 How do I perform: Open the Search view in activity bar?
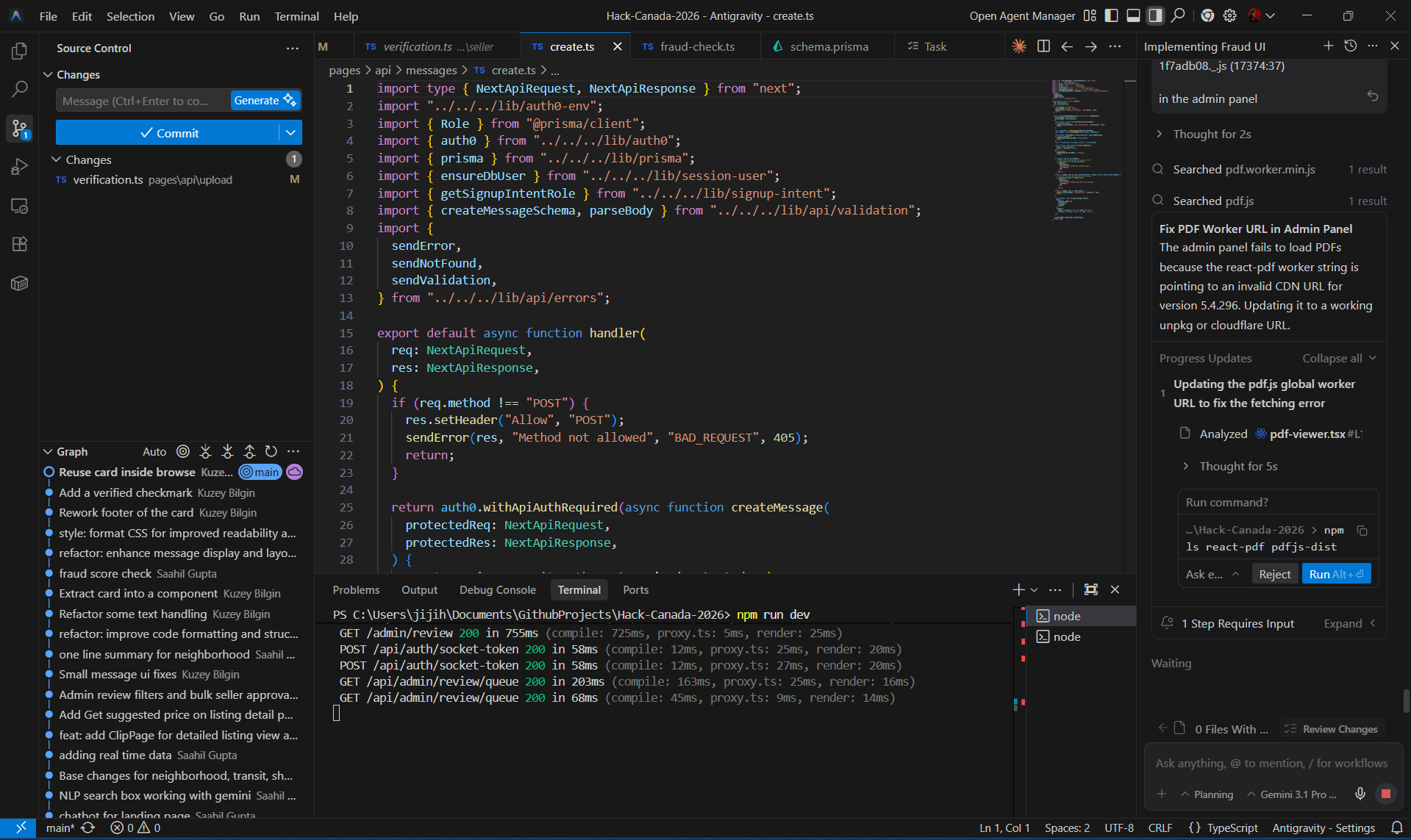coord(20,90)
